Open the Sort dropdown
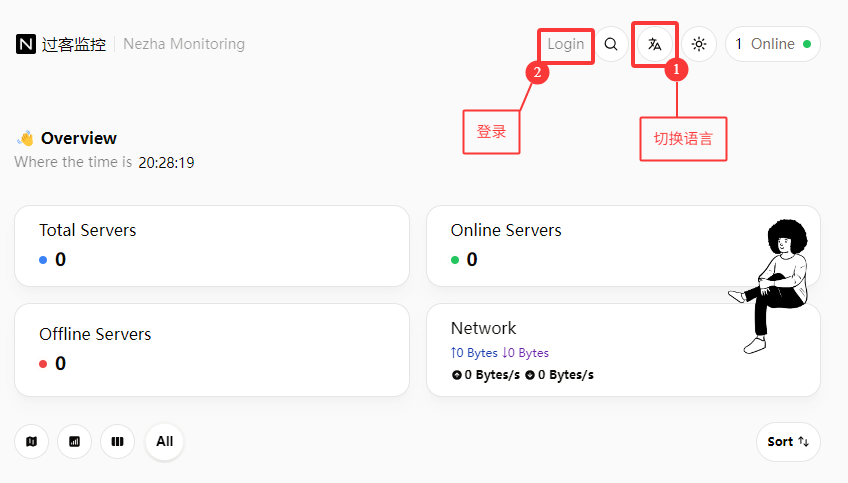Viewport: 848px width, 483px height. [x=788, y=441]
